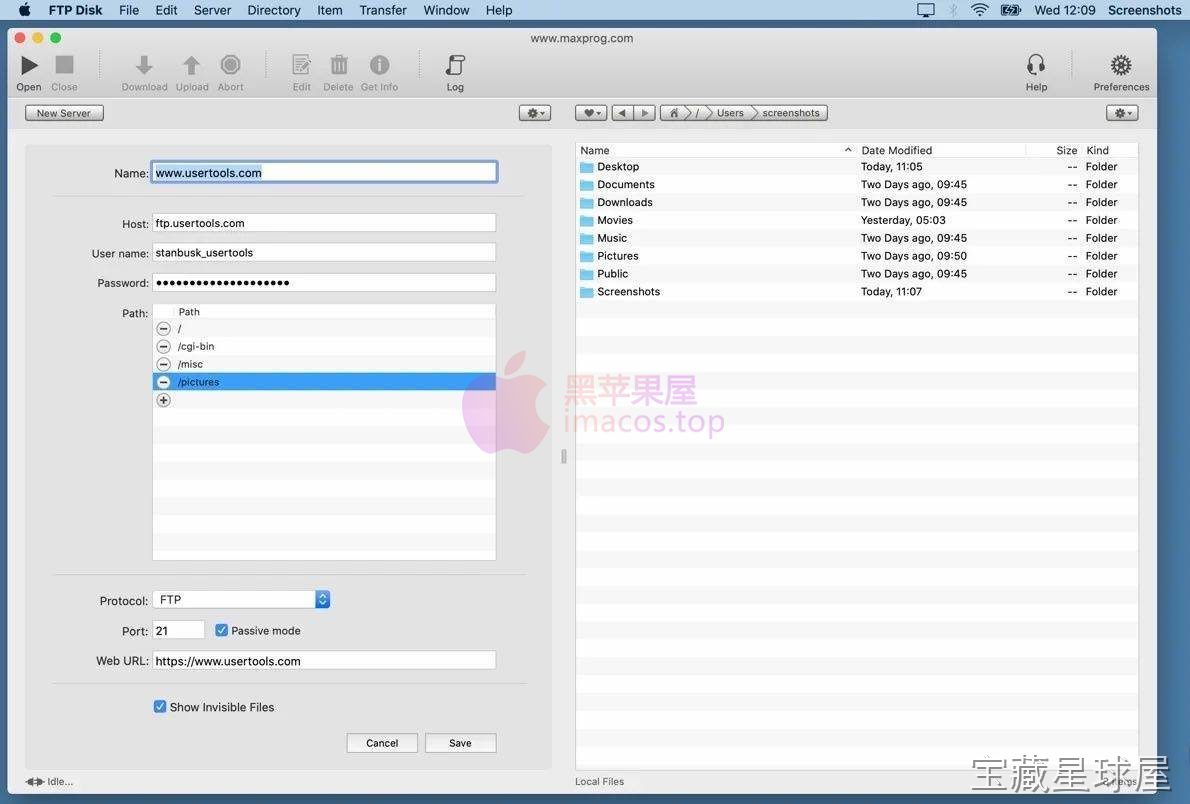Click the User name input field

[324, 253]
